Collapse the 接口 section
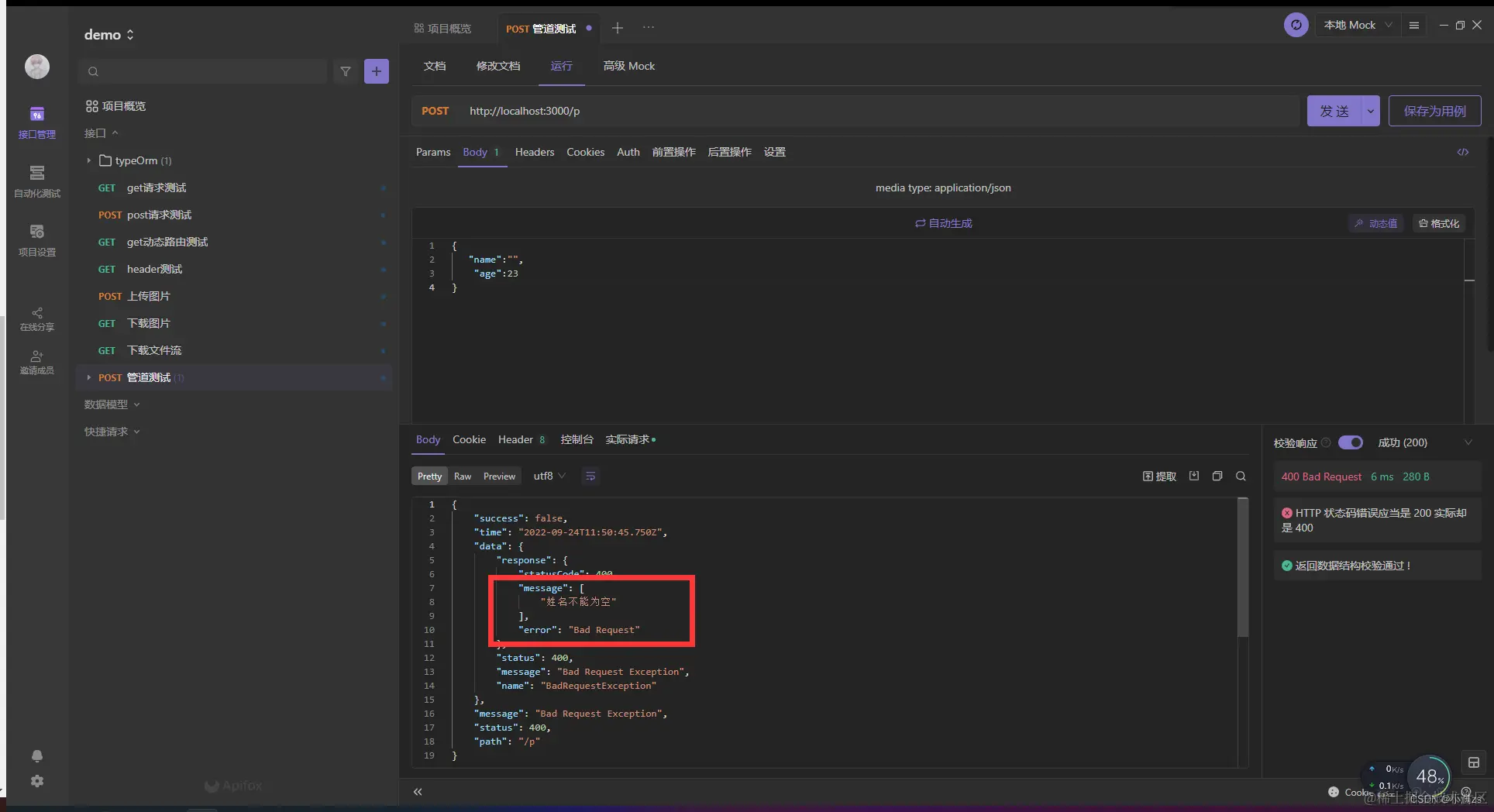This screenshot has height=812, width=1494. 101,133
